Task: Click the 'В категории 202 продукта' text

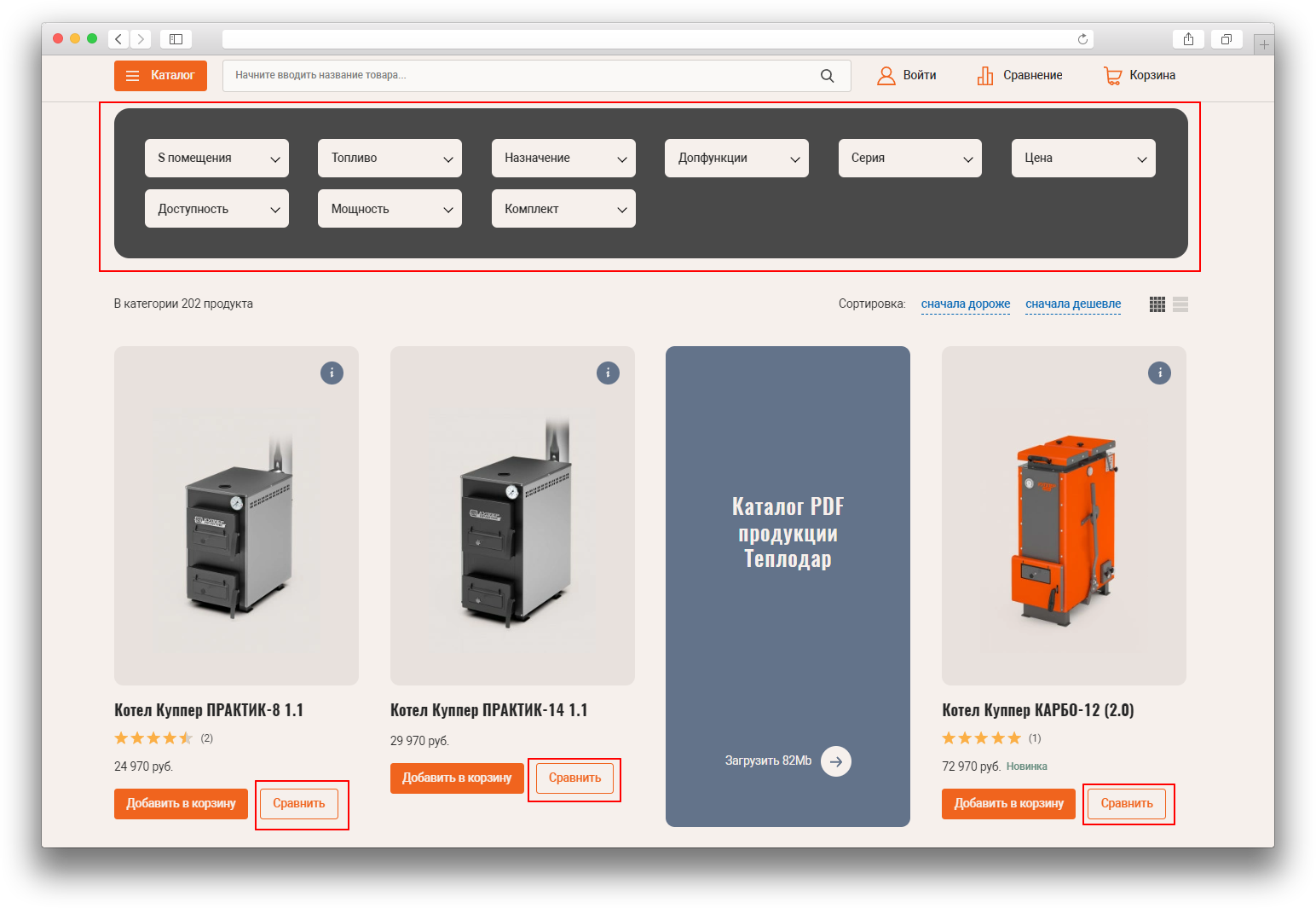Action: coord(183,304)
